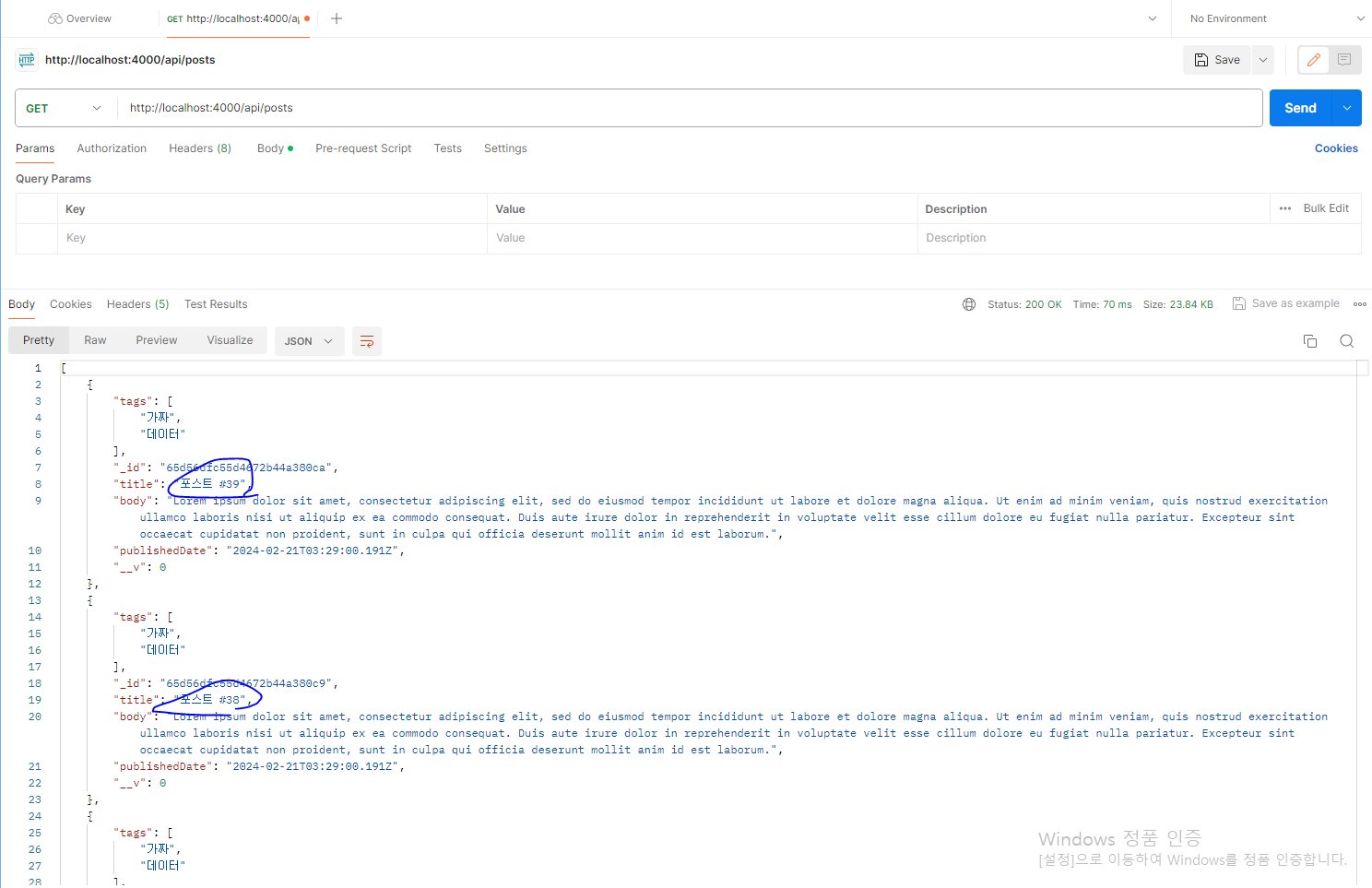Image resolution: width=1372 pixels, height=888 pixels.
Task: Open response more options ellipsis
Action: pyautogui.click(x=1360, y=304)
